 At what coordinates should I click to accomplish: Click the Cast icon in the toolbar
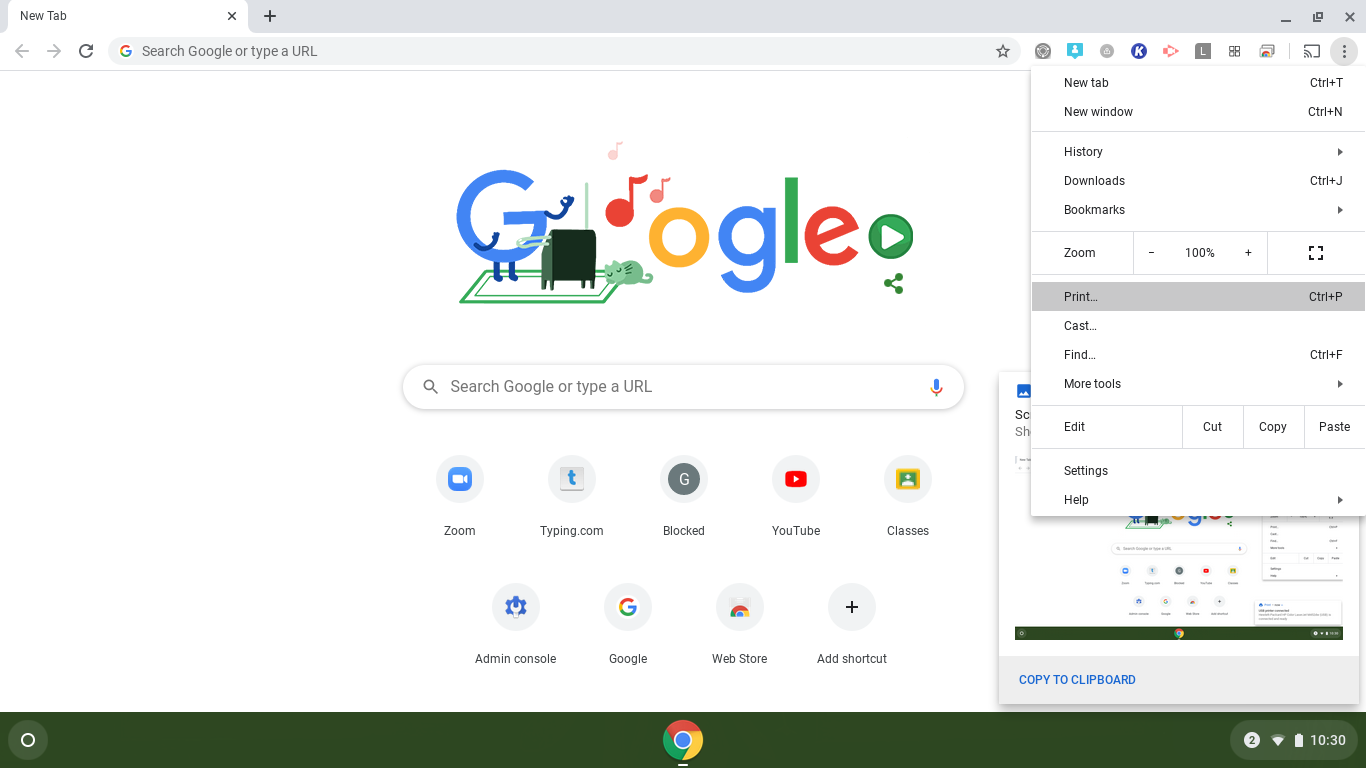1312,51
